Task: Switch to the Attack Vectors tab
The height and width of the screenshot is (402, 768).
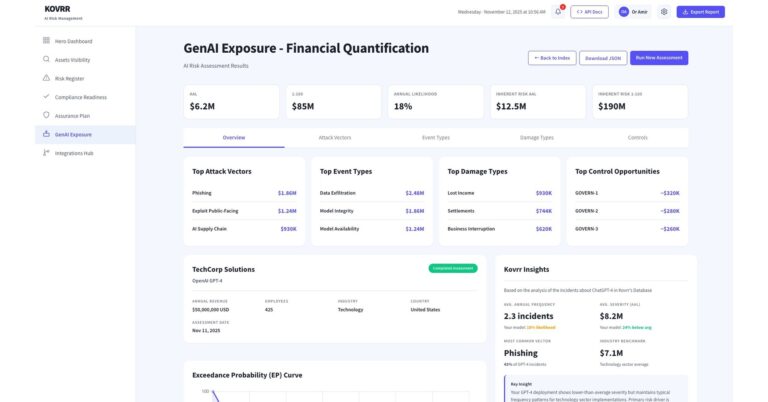Action: coord(335,138)
